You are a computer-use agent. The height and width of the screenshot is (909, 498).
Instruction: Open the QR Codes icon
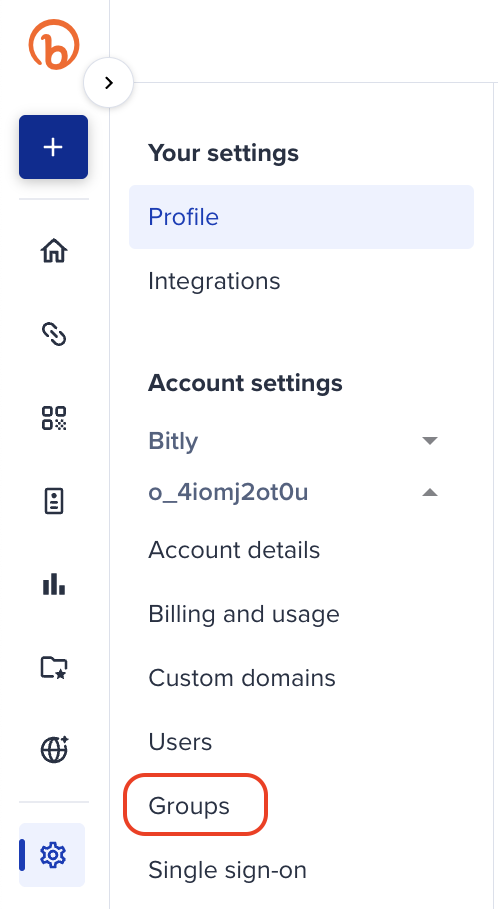[54, 418]
